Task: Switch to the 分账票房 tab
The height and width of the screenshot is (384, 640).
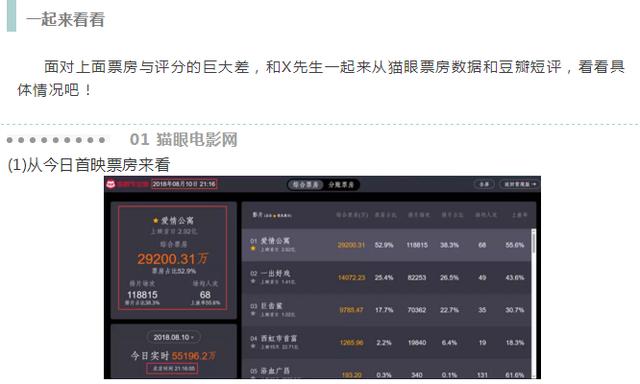Action: pos(341,184)
